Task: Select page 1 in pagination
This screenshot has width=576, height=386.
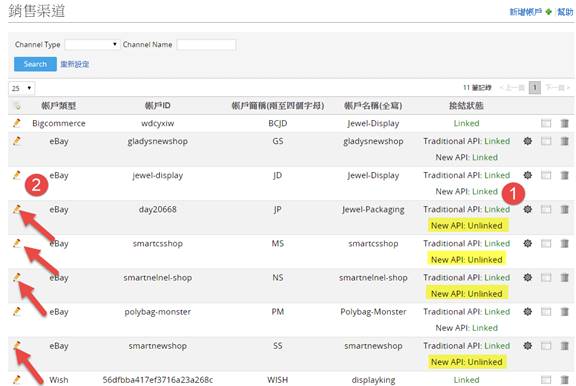Action: coord(534,87)
